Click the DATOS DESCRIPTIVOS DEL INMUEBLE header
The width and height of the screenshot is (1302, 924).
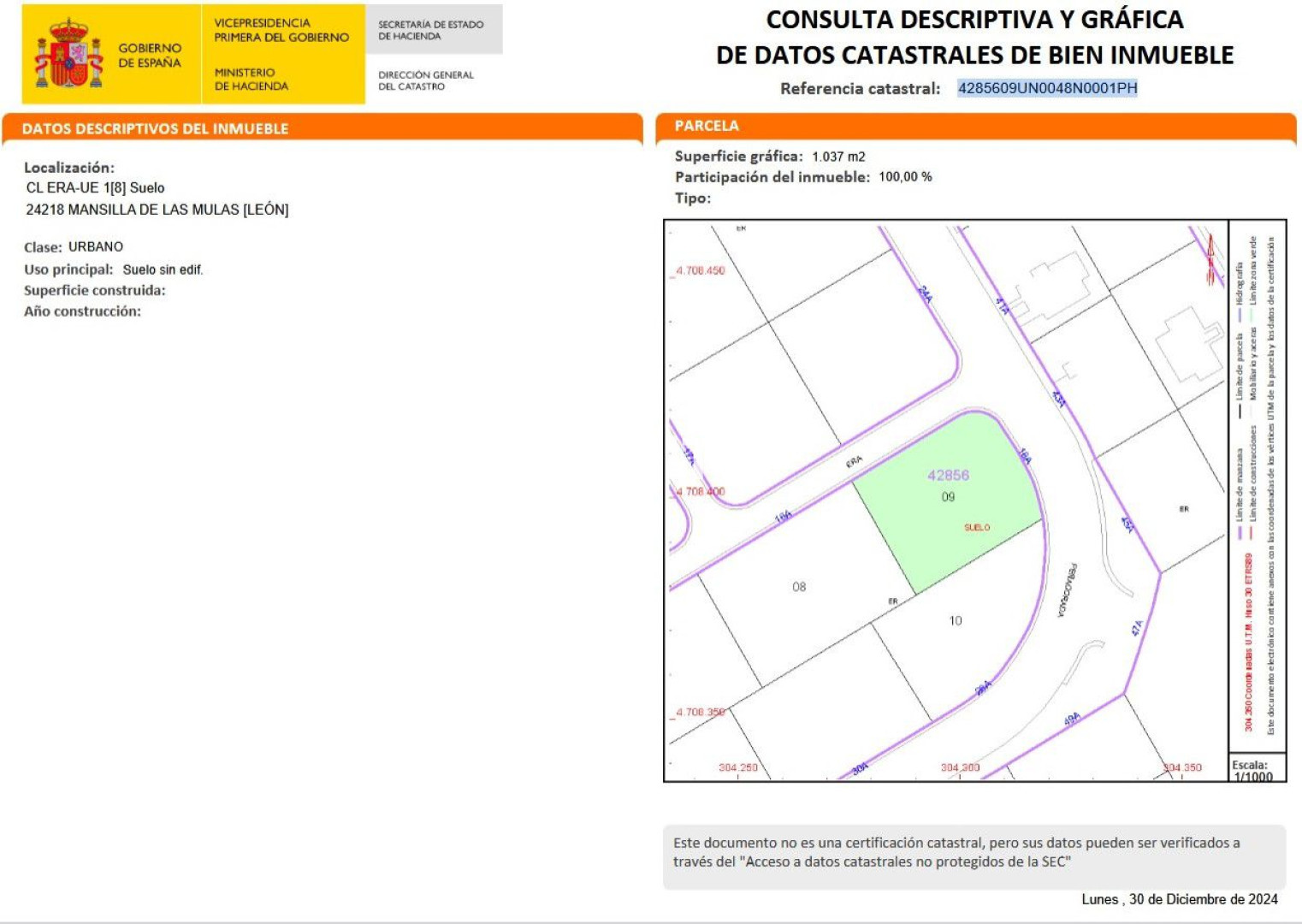point(155,128)
